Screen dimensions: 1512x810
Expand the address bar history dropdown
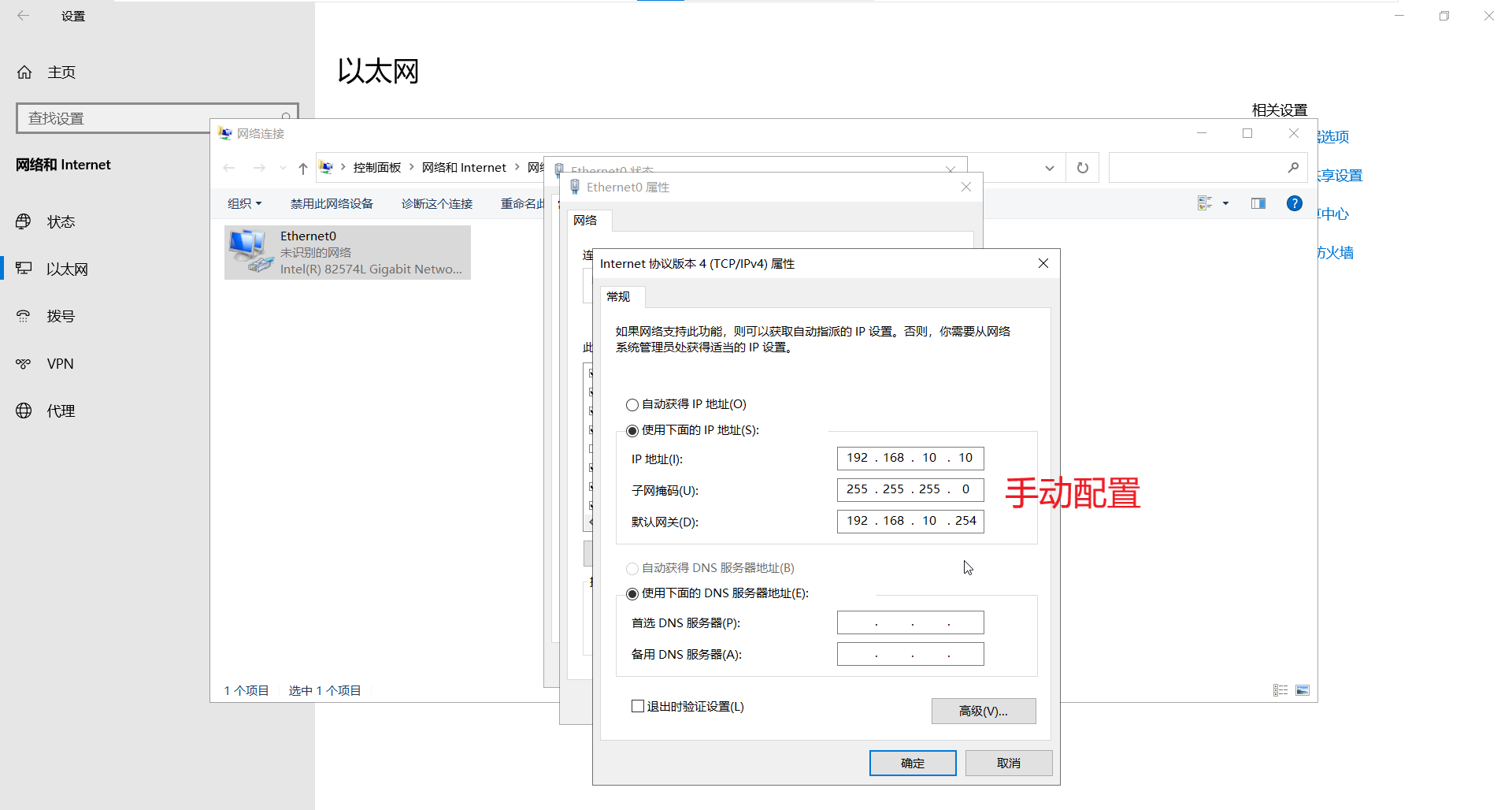[x=1049, y=167]
